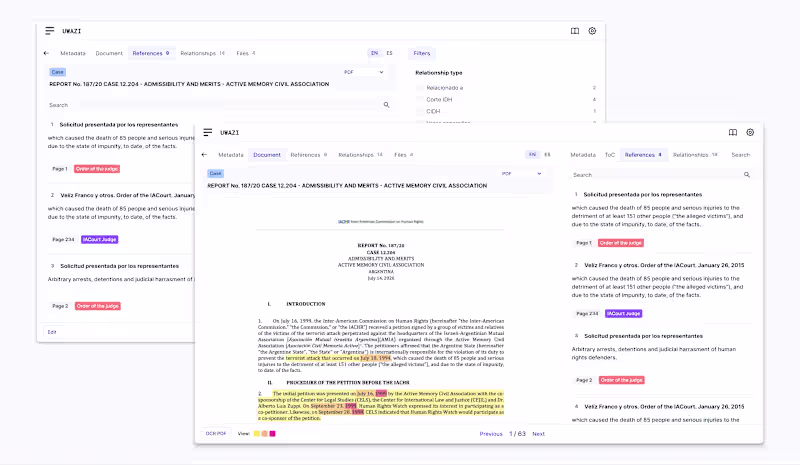Open the hamburger menu in the front window
This screenshot has height=465, width=800.
tap(208, 132)
